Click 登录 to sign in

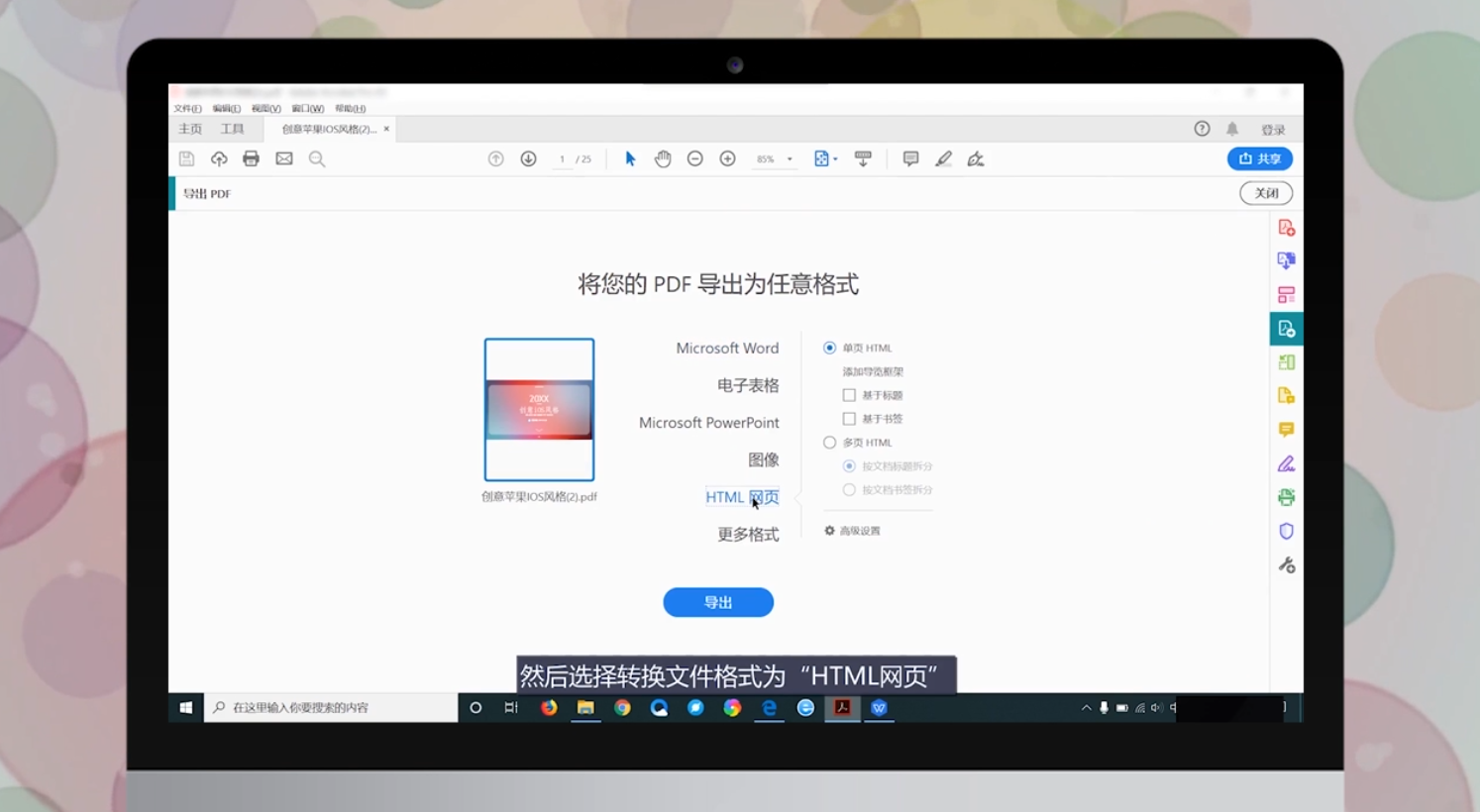[1273, 130]
